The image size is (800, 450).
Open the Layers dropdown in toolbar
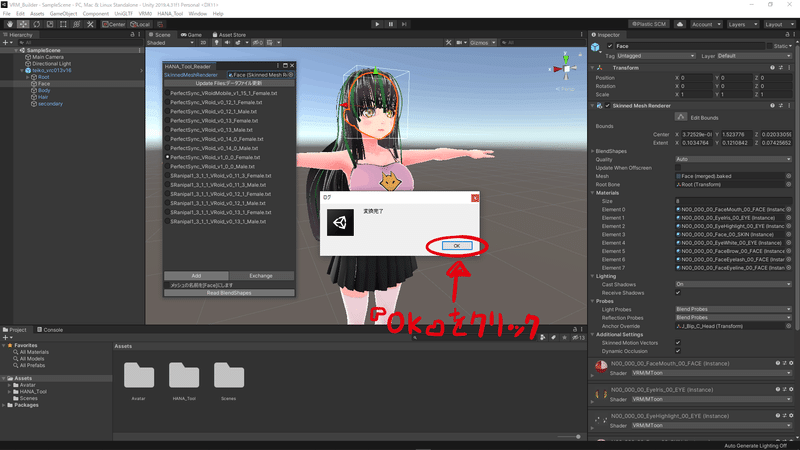tap(741, 24)
